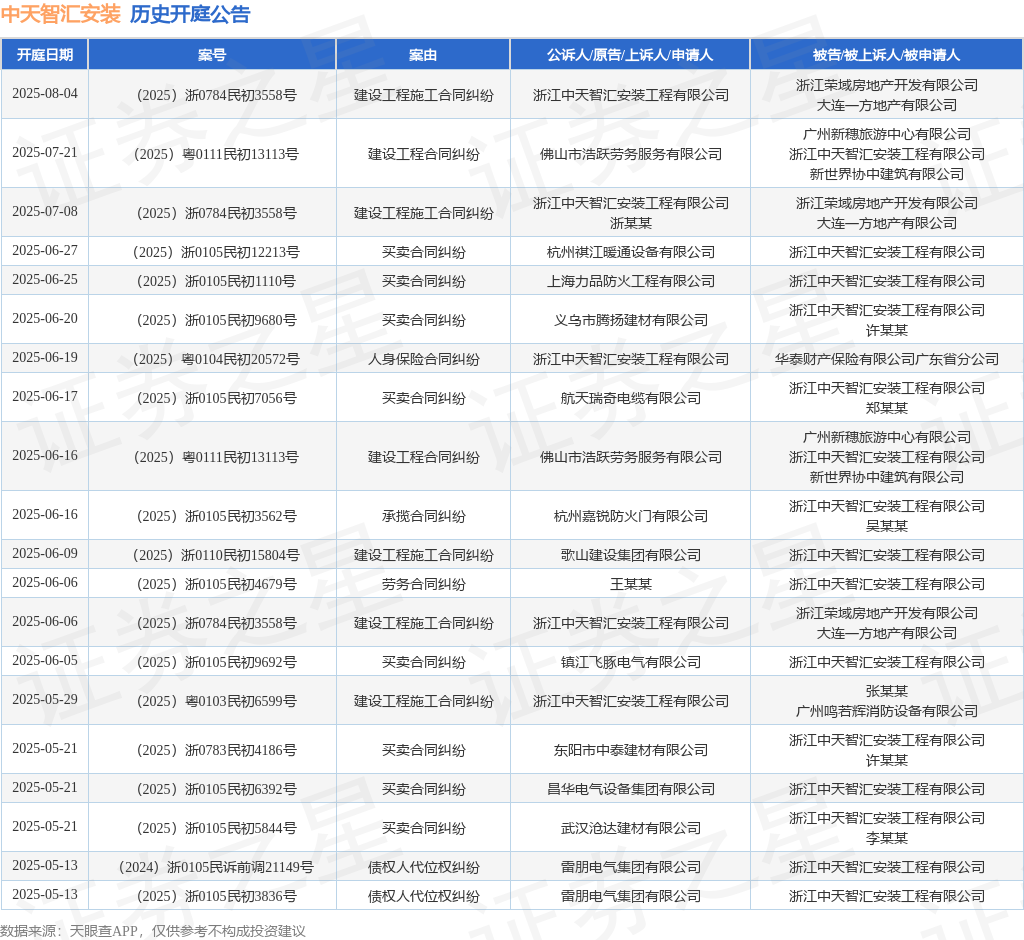Click case number (2025)浙0105民初4679号
This screenshot has height=940, width=1024.
pos(216,584)
